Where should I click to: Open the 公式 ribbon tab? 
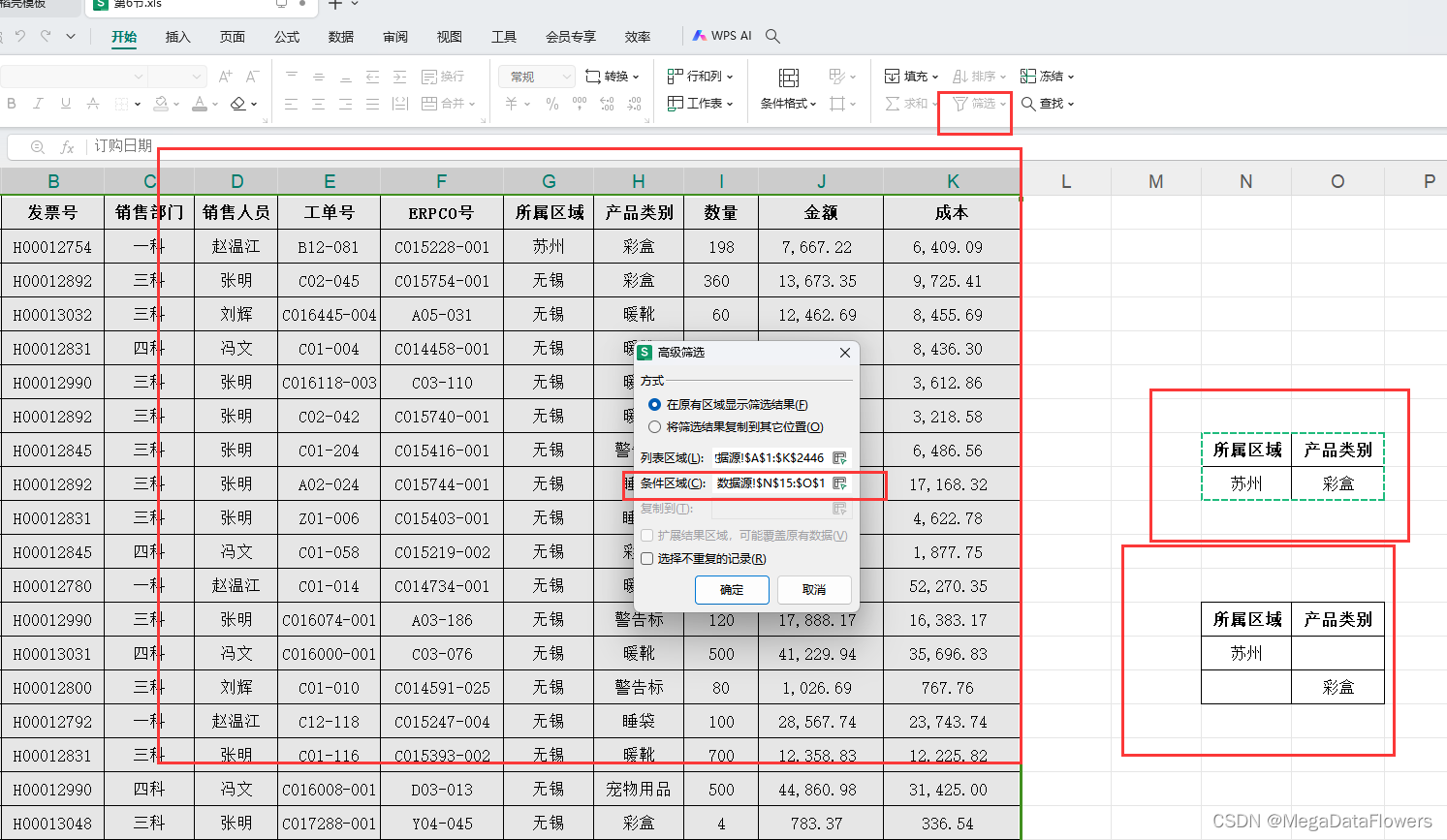tap(287, 37)
